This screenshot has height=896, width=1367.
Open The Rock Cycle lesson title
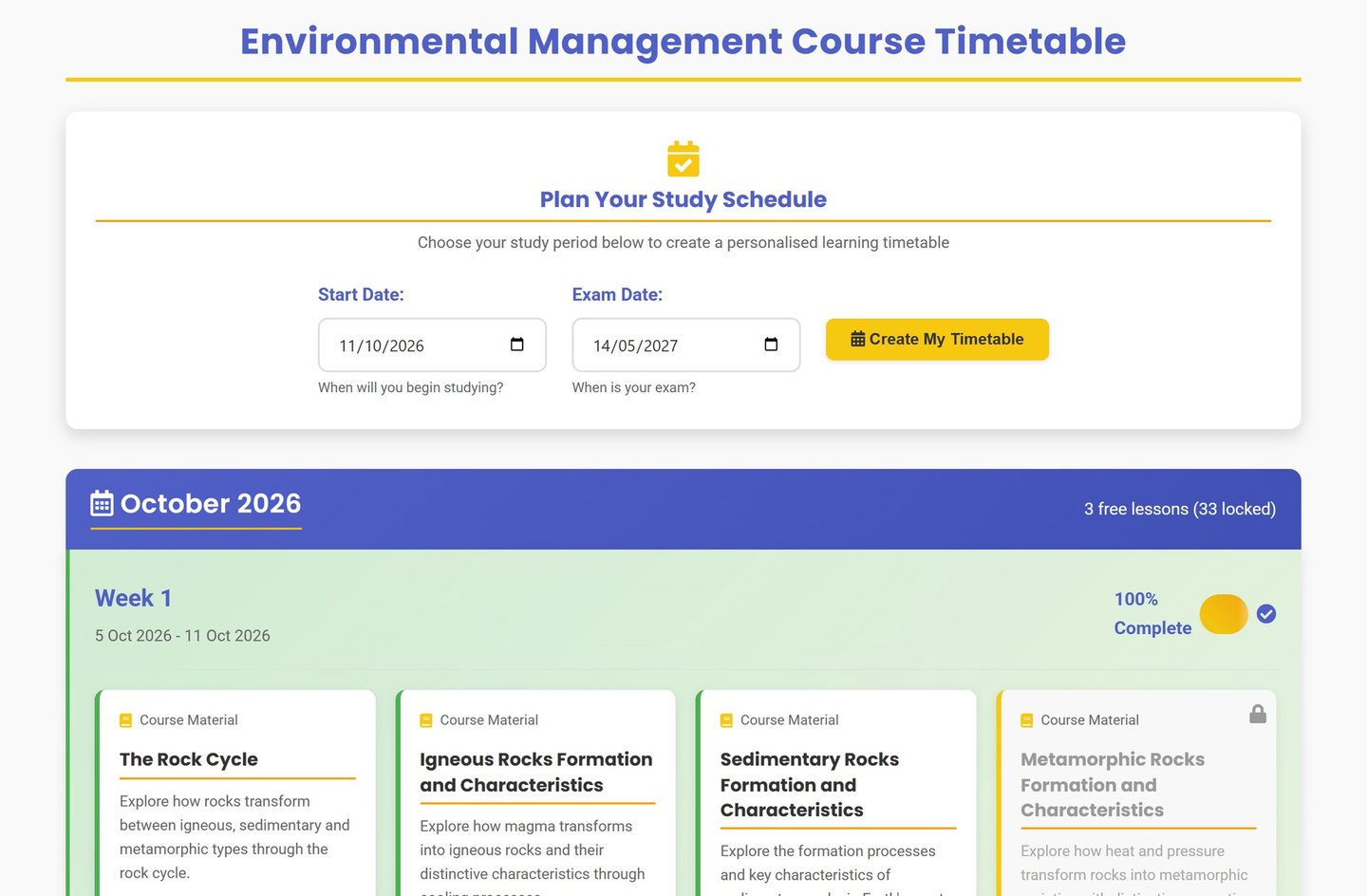coord(189,759)
